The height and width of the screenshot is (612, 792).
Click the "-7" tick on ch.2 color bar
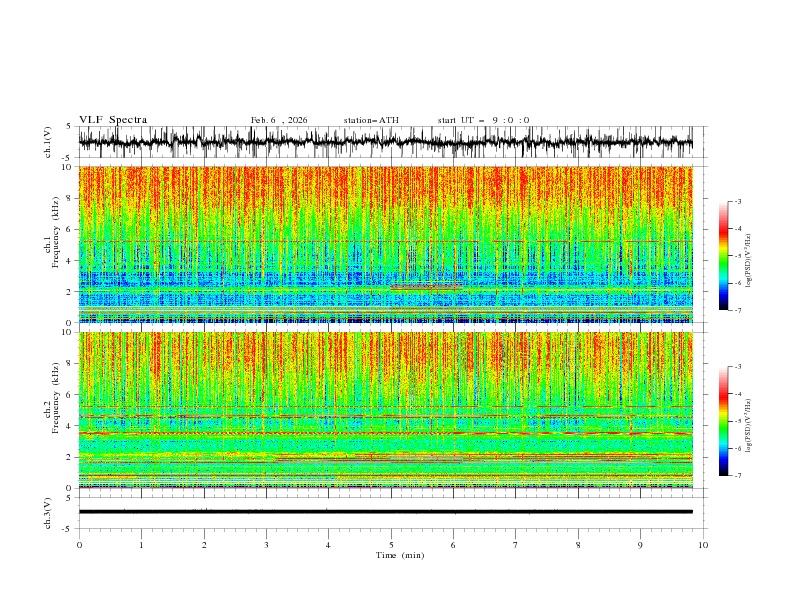[737, 475]
